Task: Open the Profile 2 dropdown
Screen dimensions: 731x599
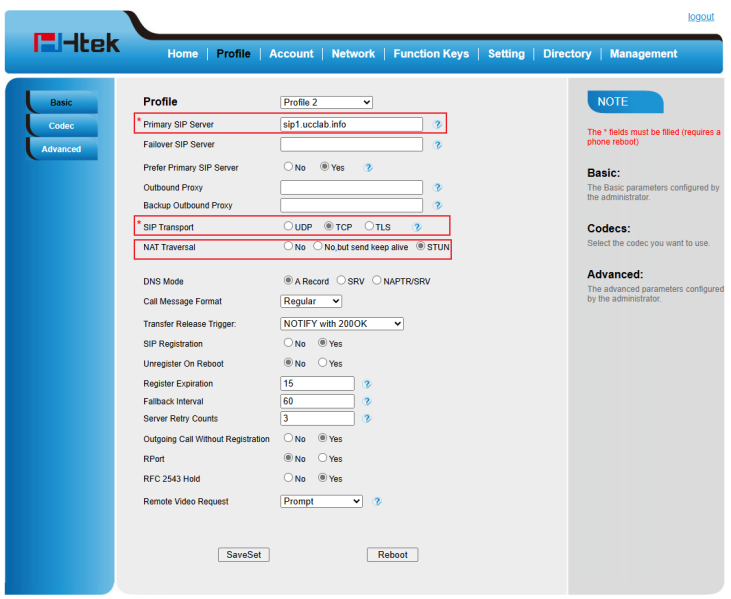Action: coord(326,102)
